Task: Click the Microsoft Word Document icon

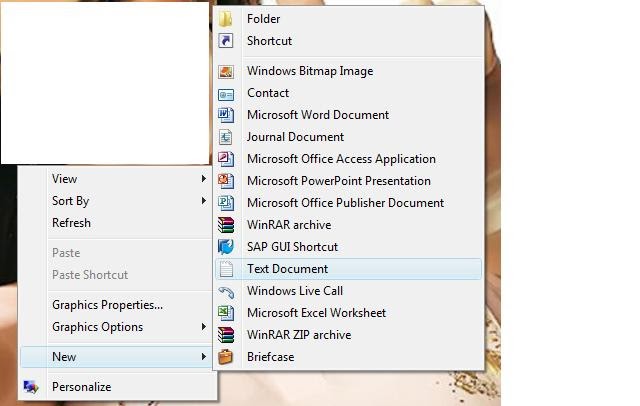Action: [x=226, y=115]
